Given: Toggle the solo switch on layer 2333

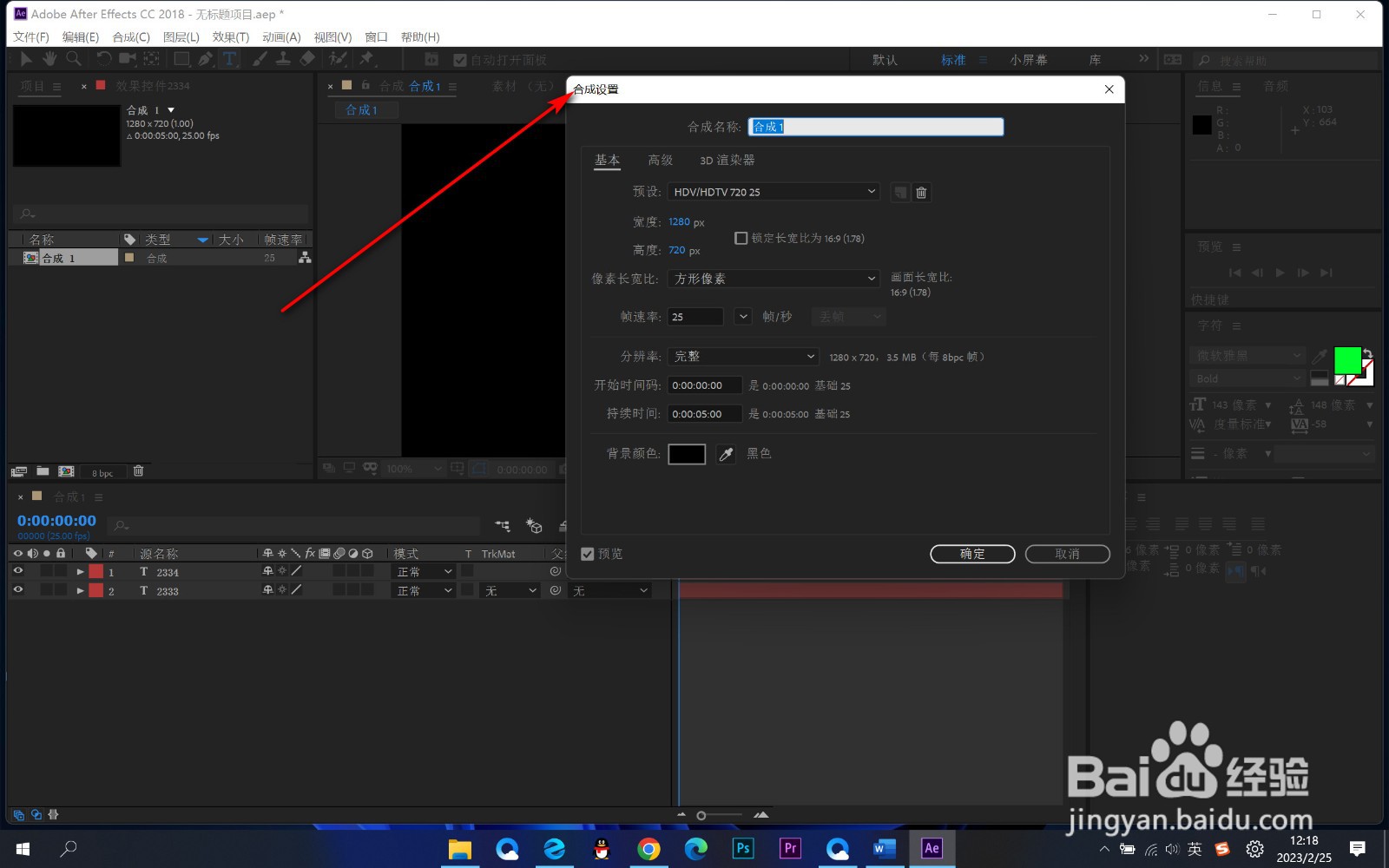Looking at the screenshot, I should click(x=47, y=590).
